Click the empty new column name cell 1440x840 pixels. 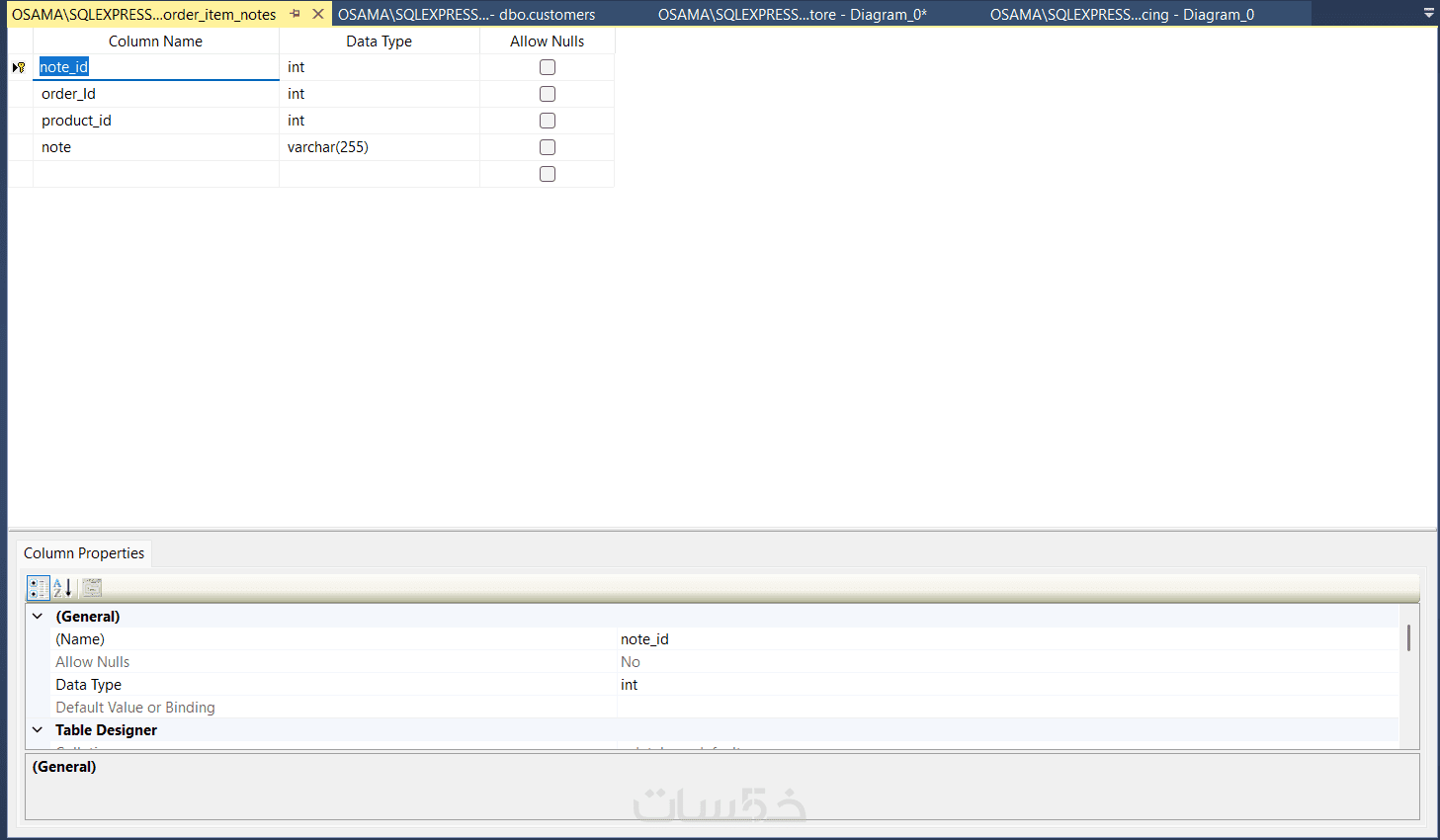[x=156, y=174]
